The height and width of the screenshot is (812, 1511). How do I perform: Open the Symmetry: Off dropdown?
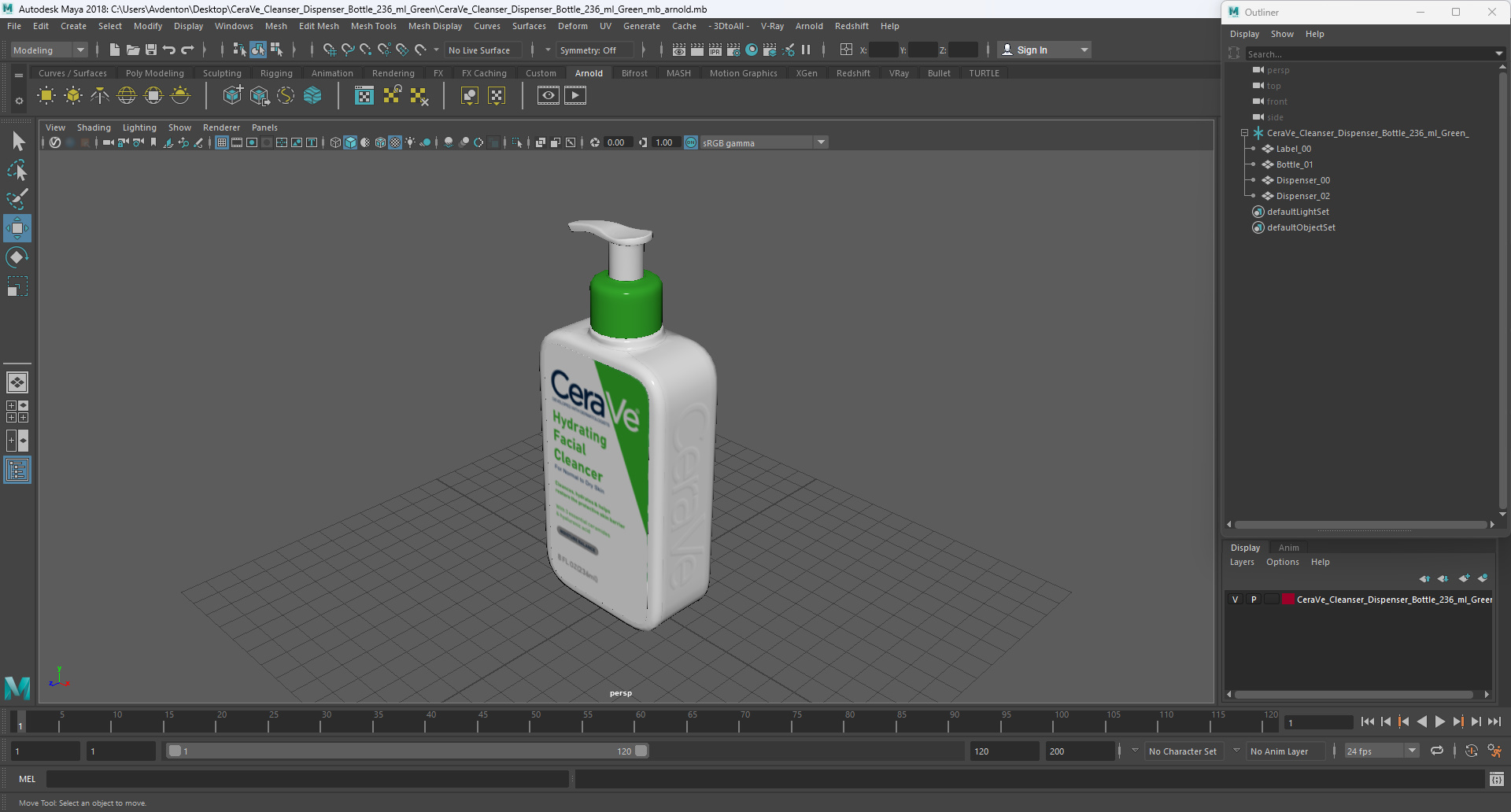pyautogui.click(x=595, y=50)
